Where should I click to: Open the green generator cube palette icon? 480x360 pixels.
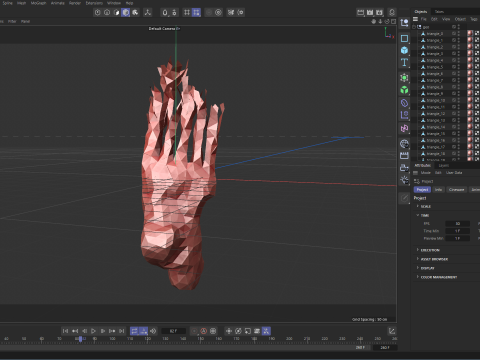coord(404,90)
